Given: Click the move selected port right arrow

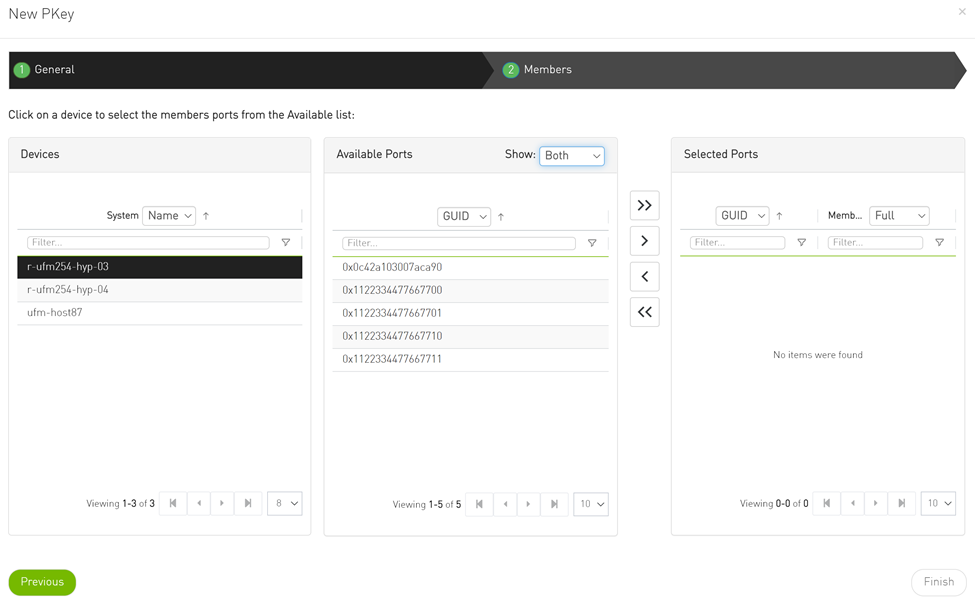Looking at the screenshot, I should point(644,241).
